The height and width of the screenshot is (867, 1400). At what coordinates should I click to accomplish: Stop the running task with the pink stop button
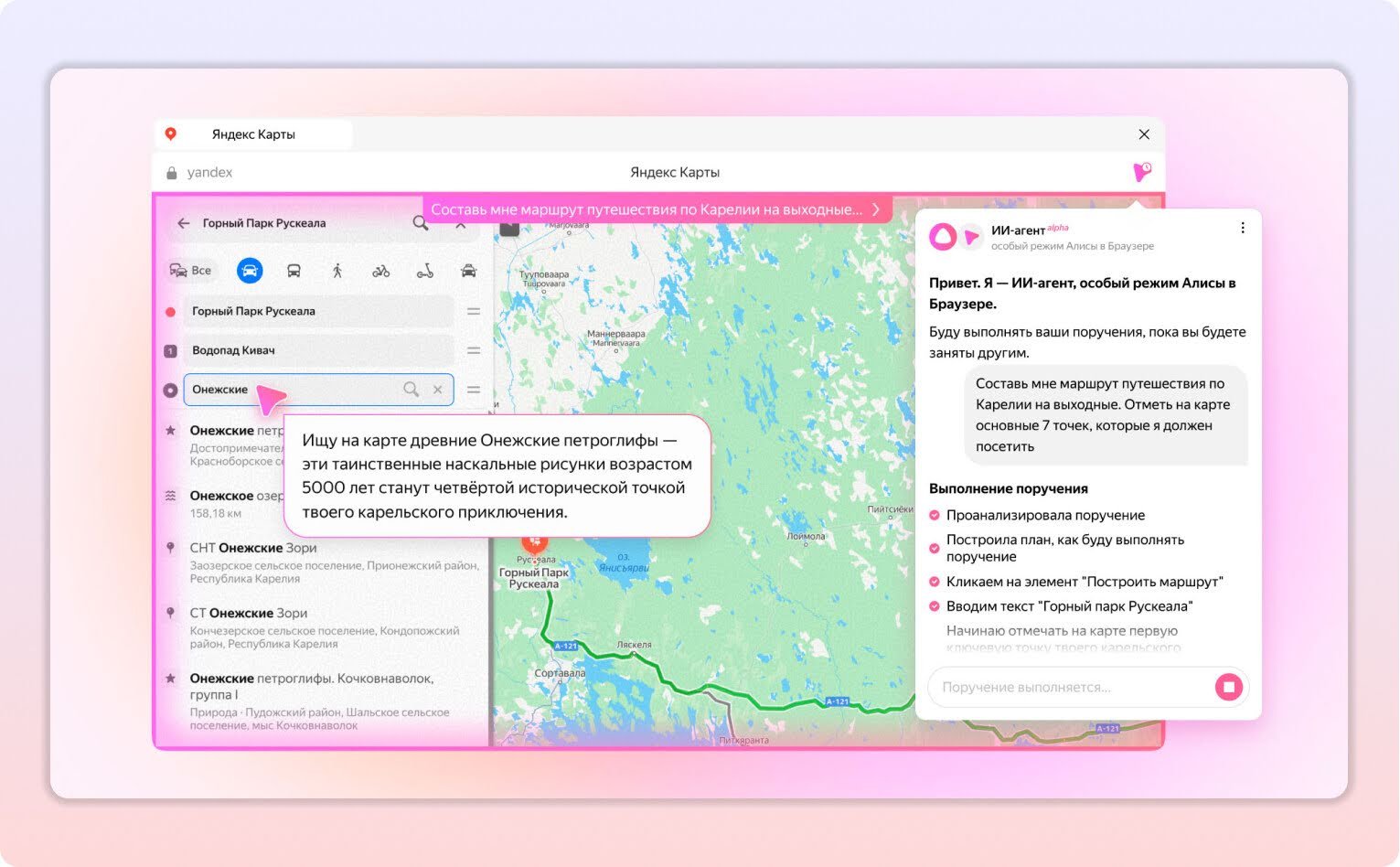coord(1229,687)
